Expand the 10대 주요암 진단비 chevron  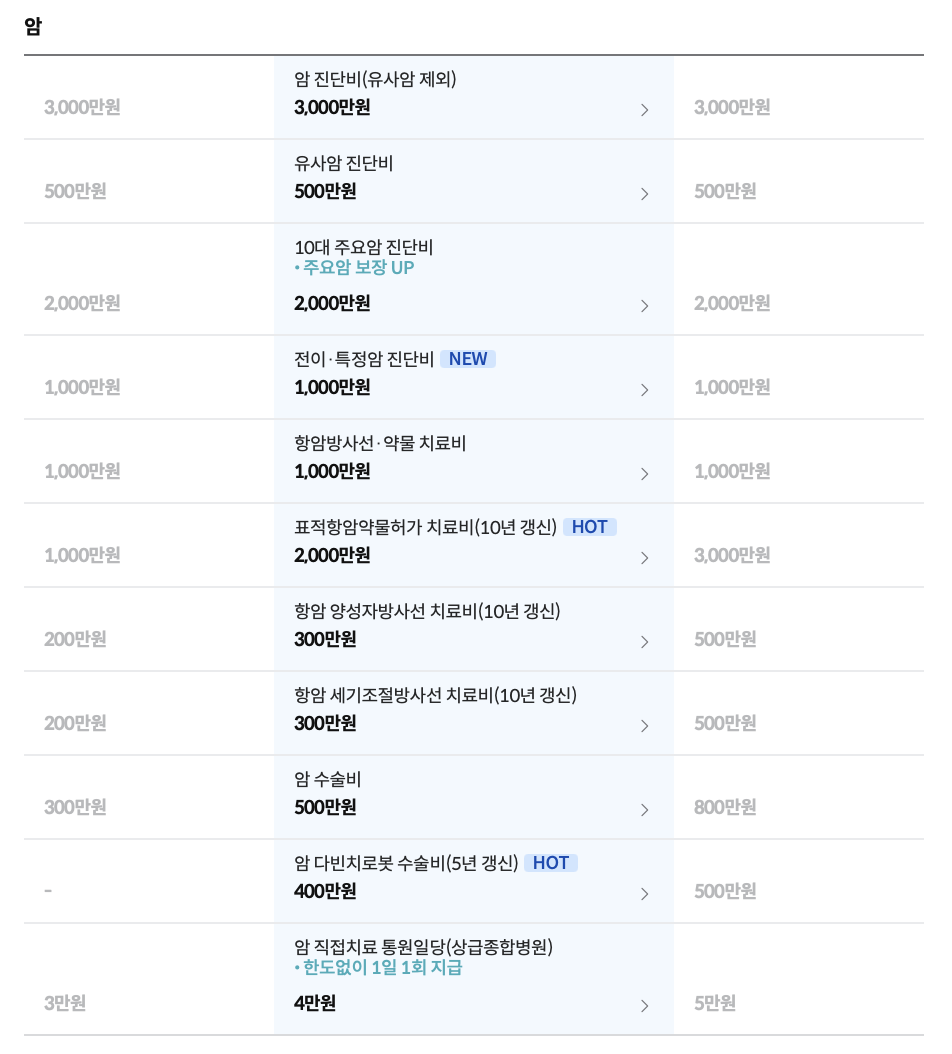tap(644, 306)
